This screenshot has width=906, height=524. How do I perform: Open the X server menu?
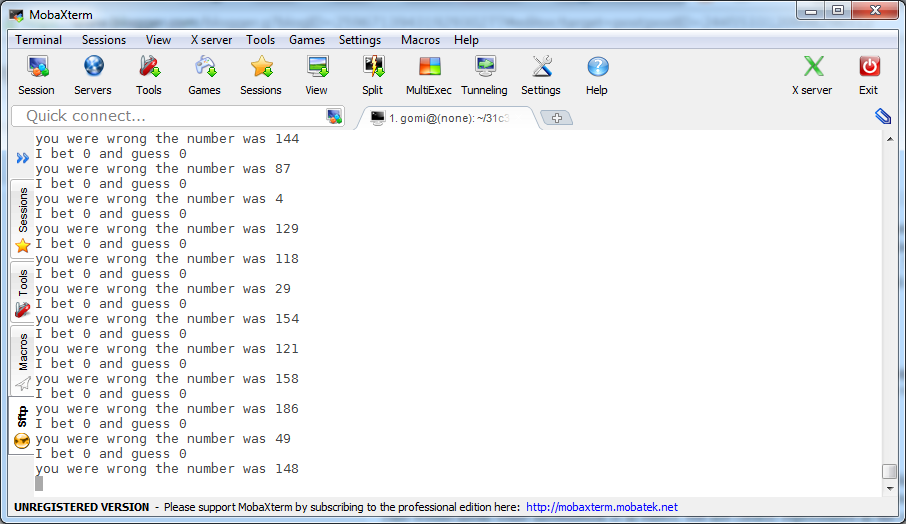coord(211,40)
